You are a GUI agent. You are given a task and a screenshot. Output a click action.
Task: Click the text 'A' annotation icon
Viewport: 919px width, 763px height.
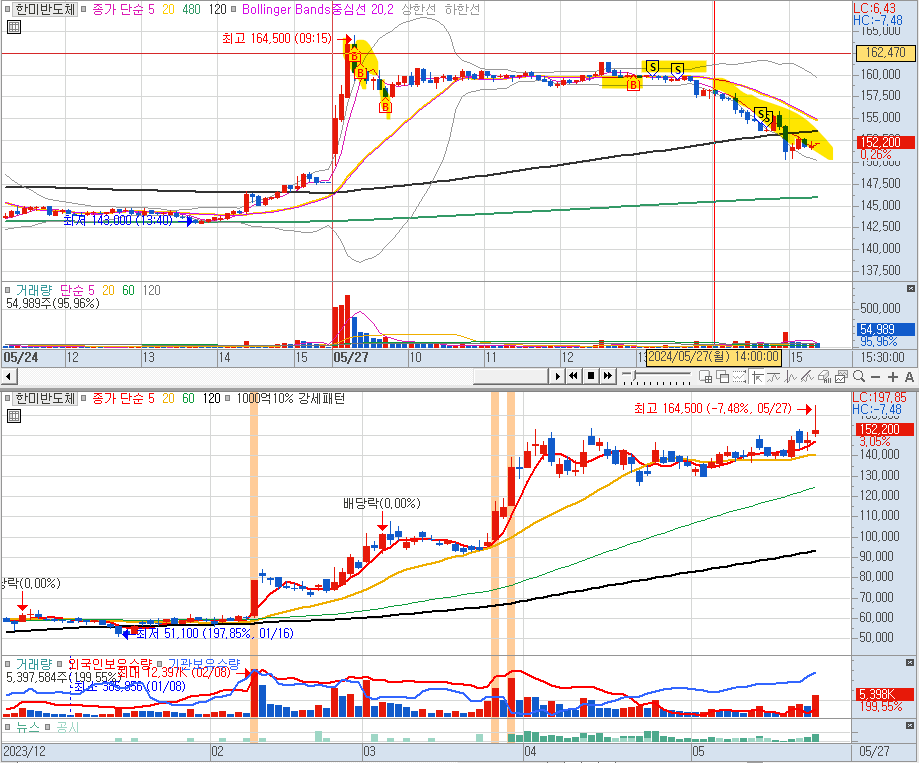[x=909, y=377]
